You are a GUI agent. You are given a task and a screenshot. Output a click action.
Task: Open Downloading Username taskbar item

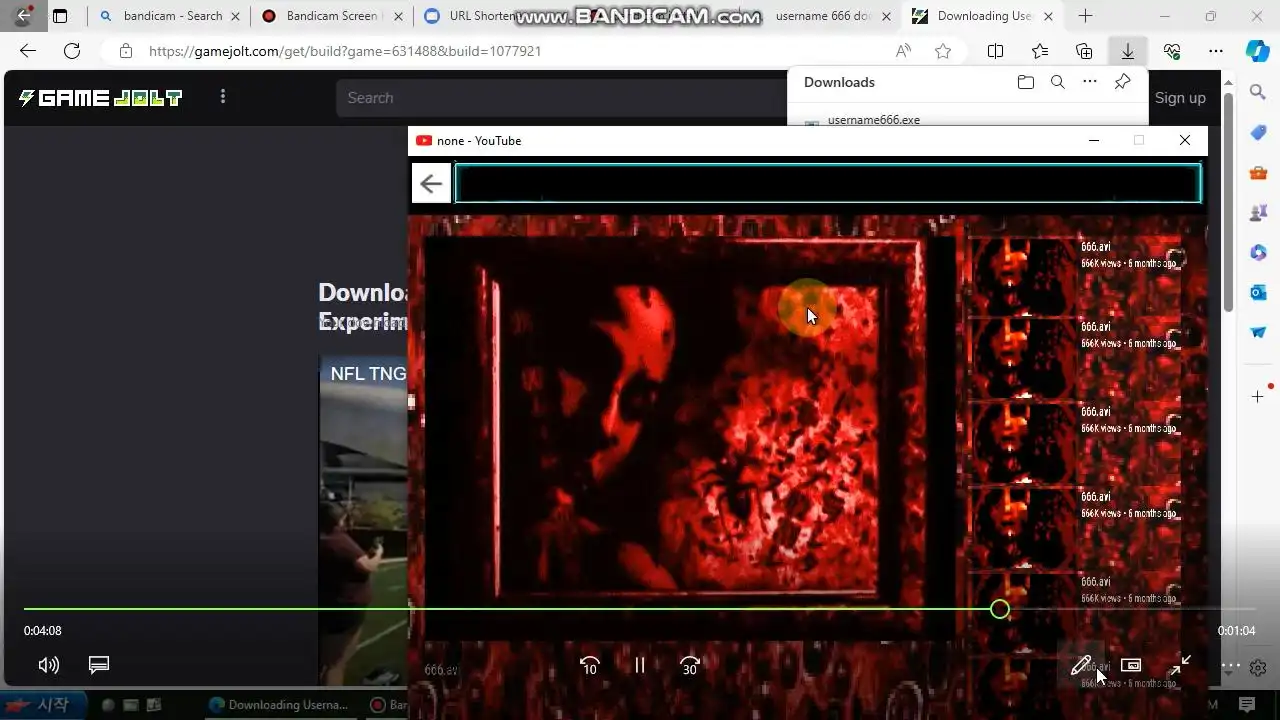278,705
